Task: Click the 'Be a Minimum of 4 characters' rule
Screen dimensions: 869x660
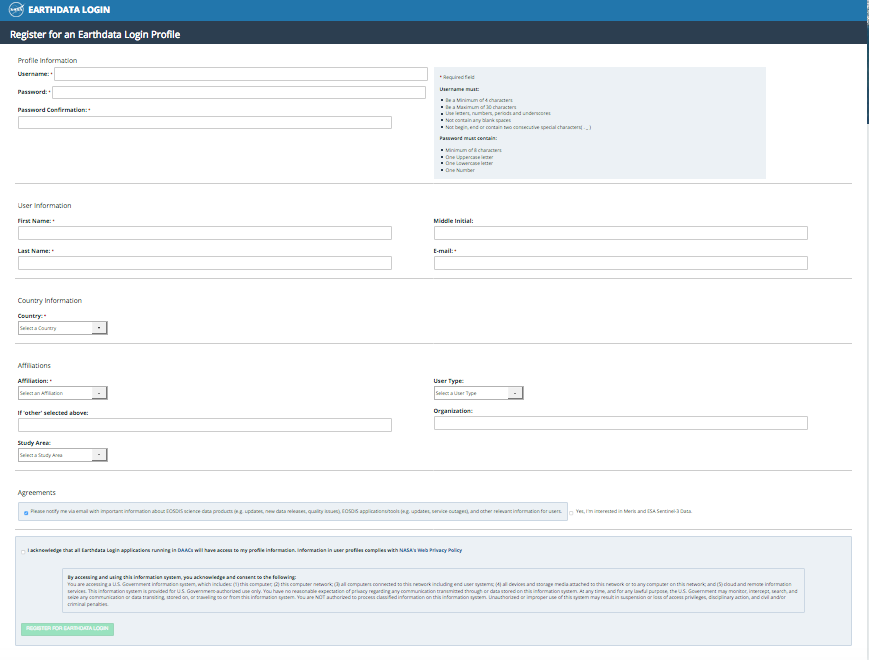Action: [x=479, y=100]
